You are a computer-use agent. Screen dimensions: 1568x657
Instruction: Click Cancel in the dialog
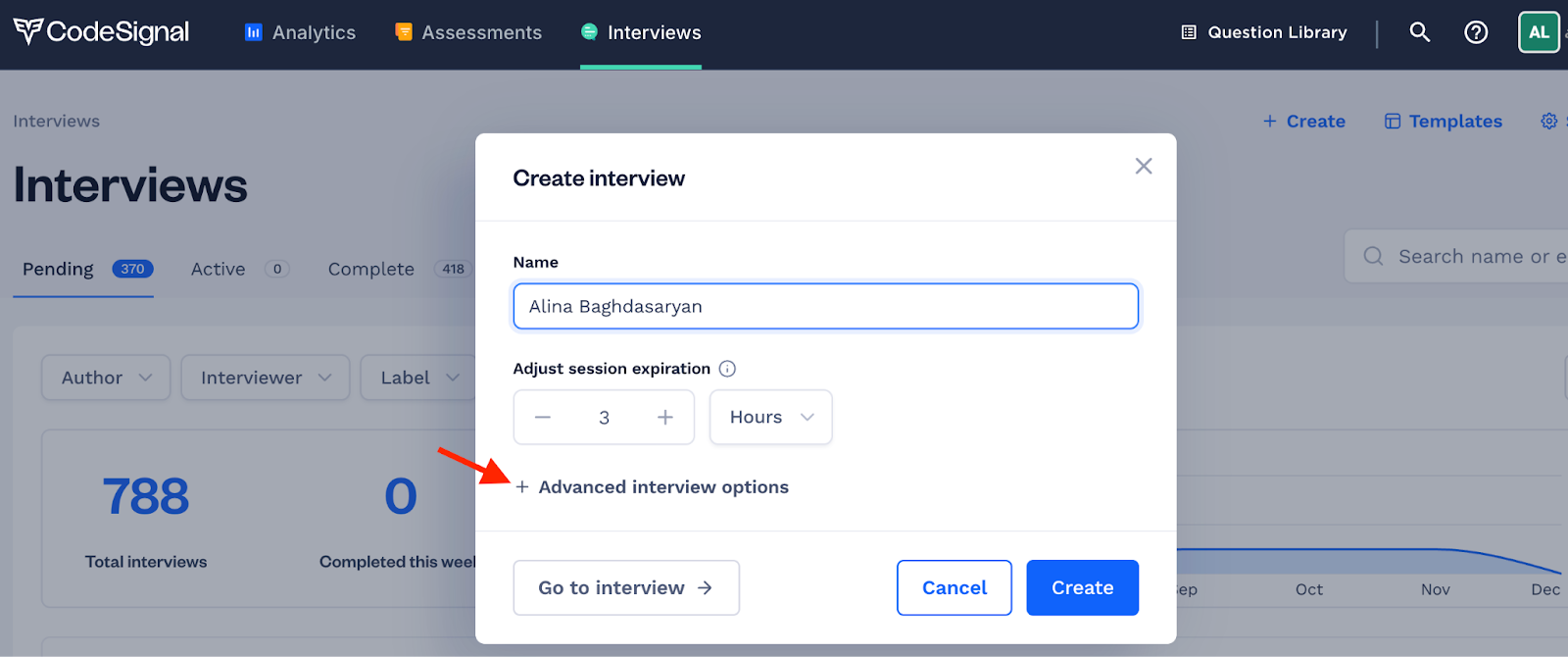955,587
